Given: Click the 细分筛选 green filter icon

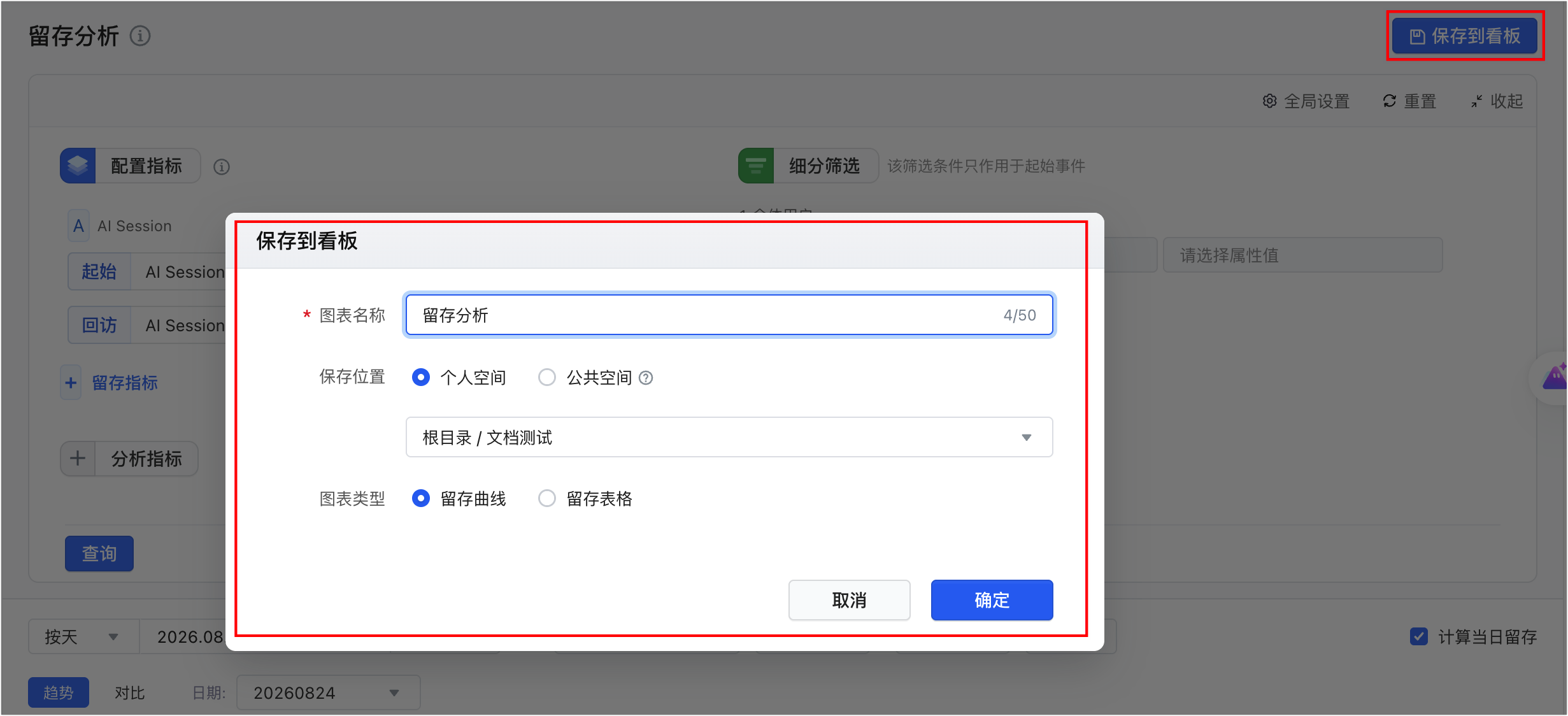Looking at the screenshot, I should pyautogui.click(x=756, y=166).
